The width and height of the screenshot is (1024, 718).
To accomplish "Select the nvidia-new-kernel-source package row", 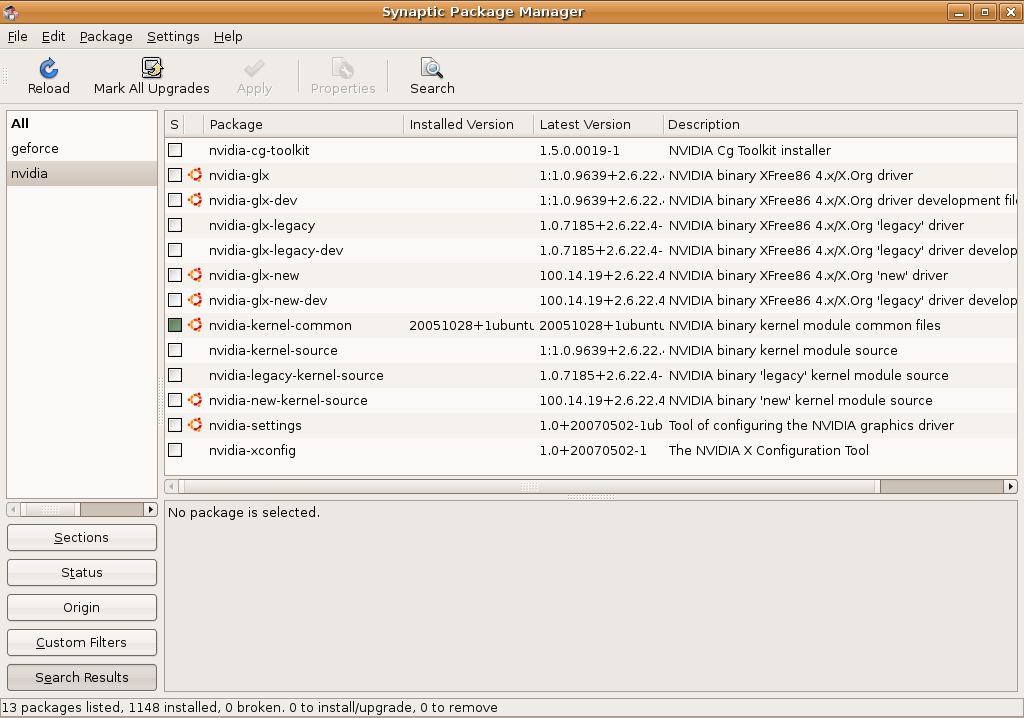I will click(x=591, y=400).
